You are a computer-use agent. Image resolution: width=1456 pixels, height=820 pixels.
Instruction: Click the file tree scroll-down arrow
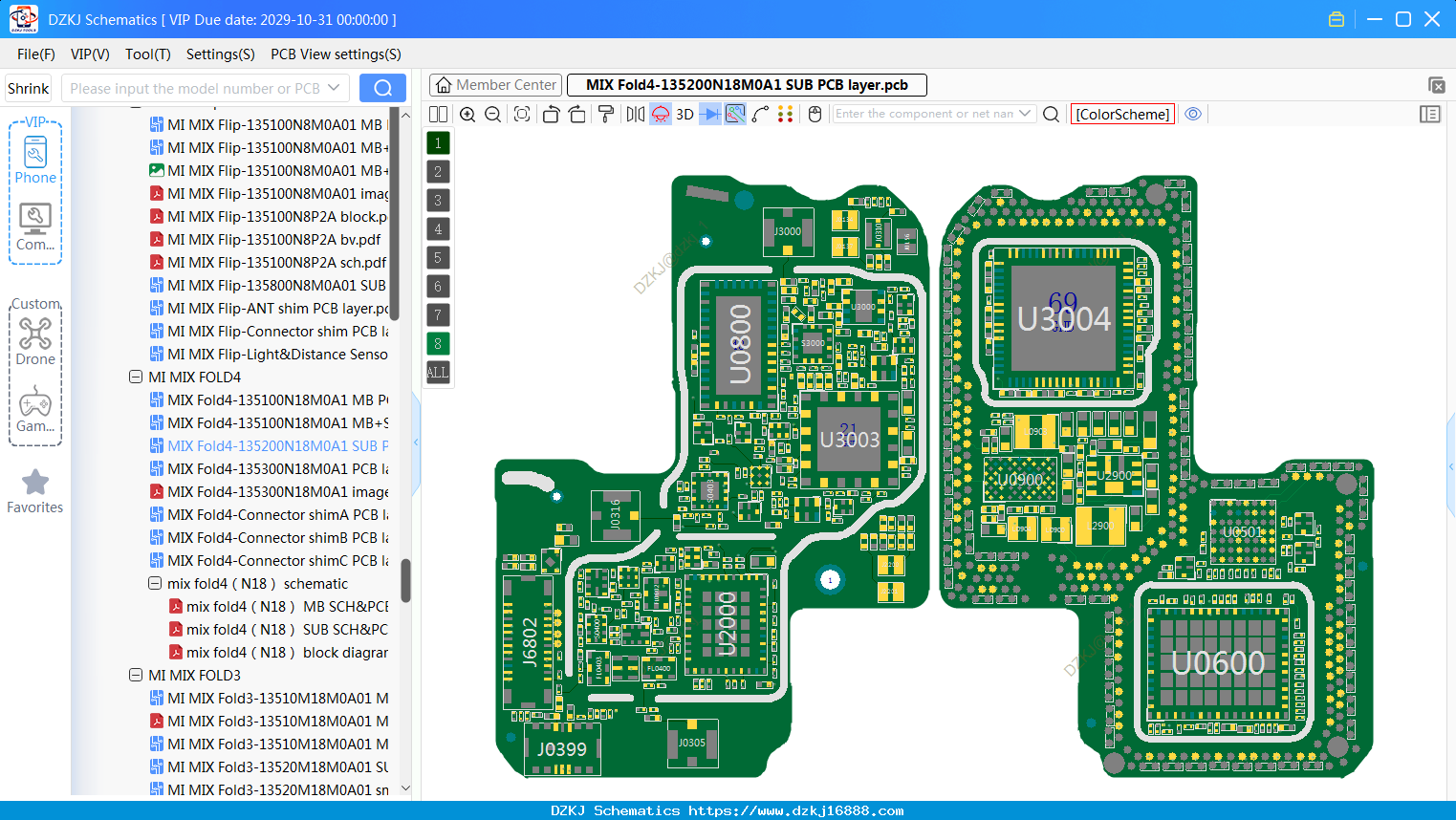(x=405, y=788)
